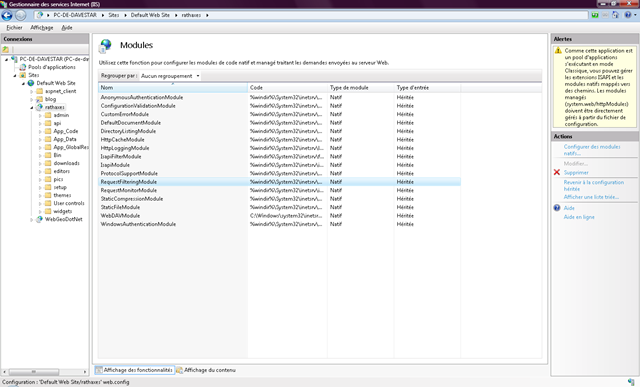Expand the WebGeoDotNet tree node
Image resolution: width=640 pixels, height=387 pixels.
(x=32, y=220)
